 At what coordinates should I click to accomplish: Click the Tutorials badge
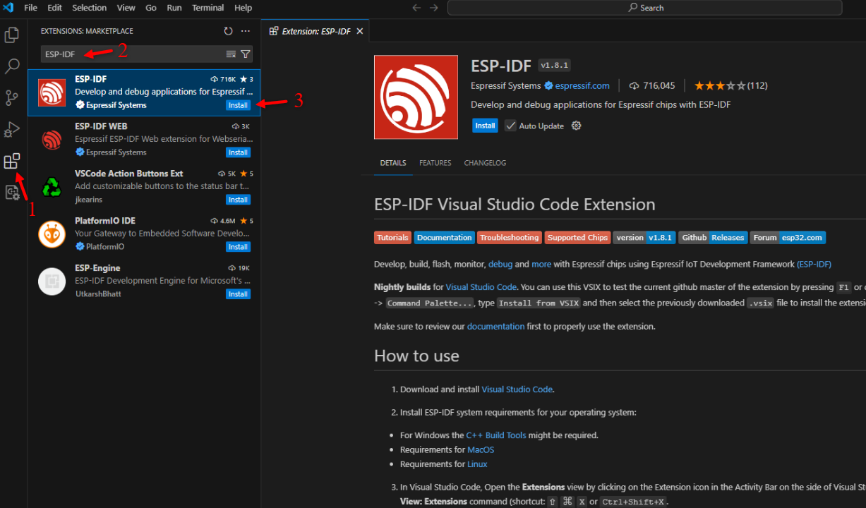pos(392,237)
